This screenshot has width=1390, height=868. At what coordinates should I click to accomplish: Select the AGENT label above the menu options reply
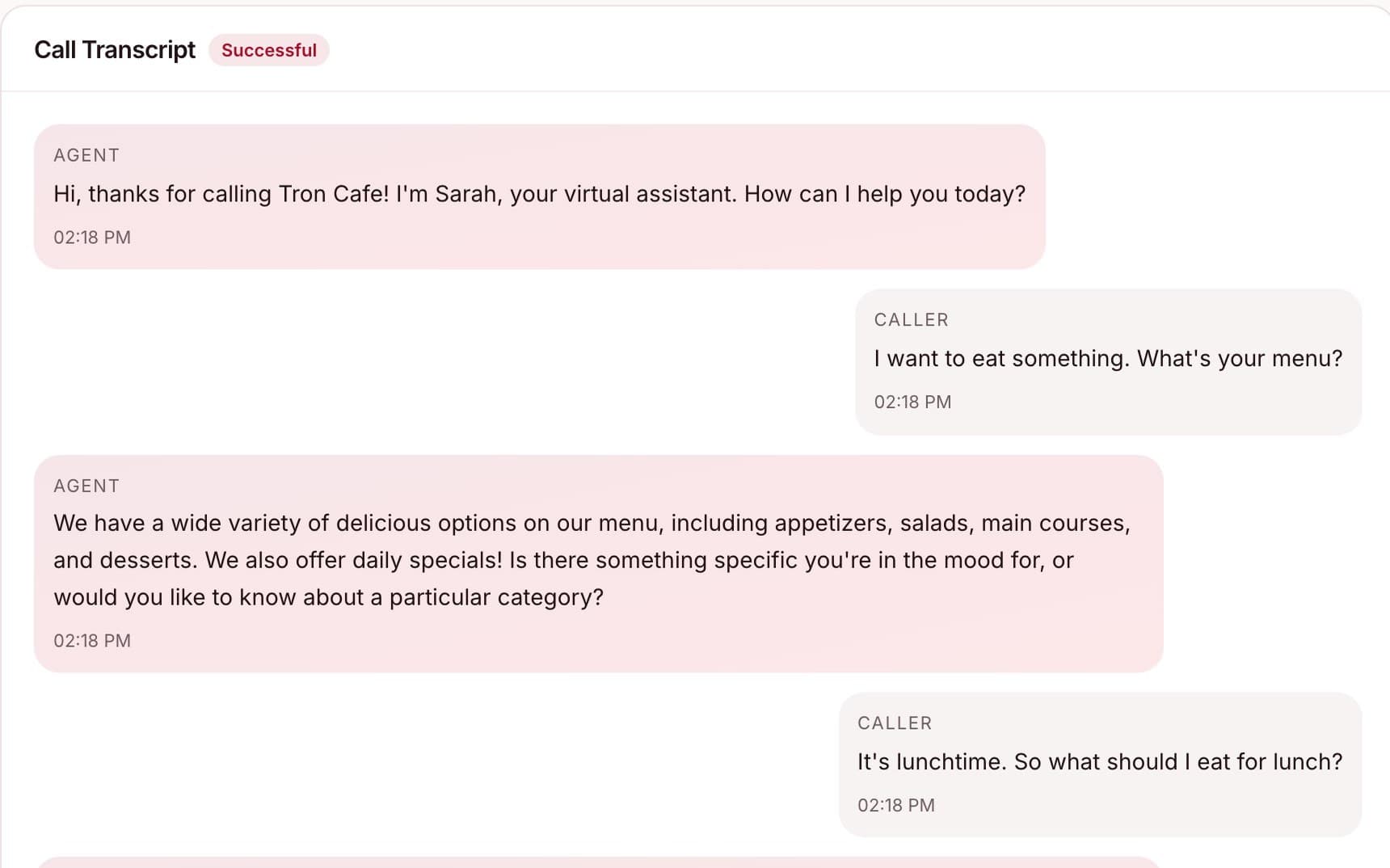(x=86, y=486)
